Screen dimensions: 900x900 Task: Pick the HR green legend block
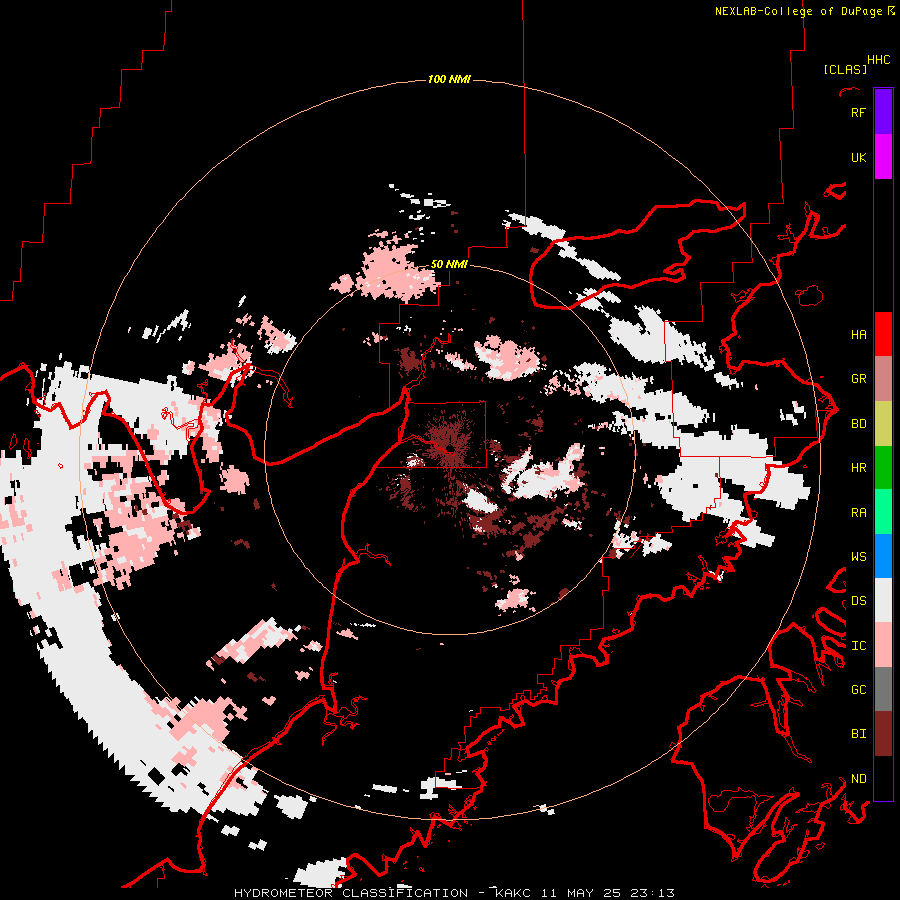[883, 468]
